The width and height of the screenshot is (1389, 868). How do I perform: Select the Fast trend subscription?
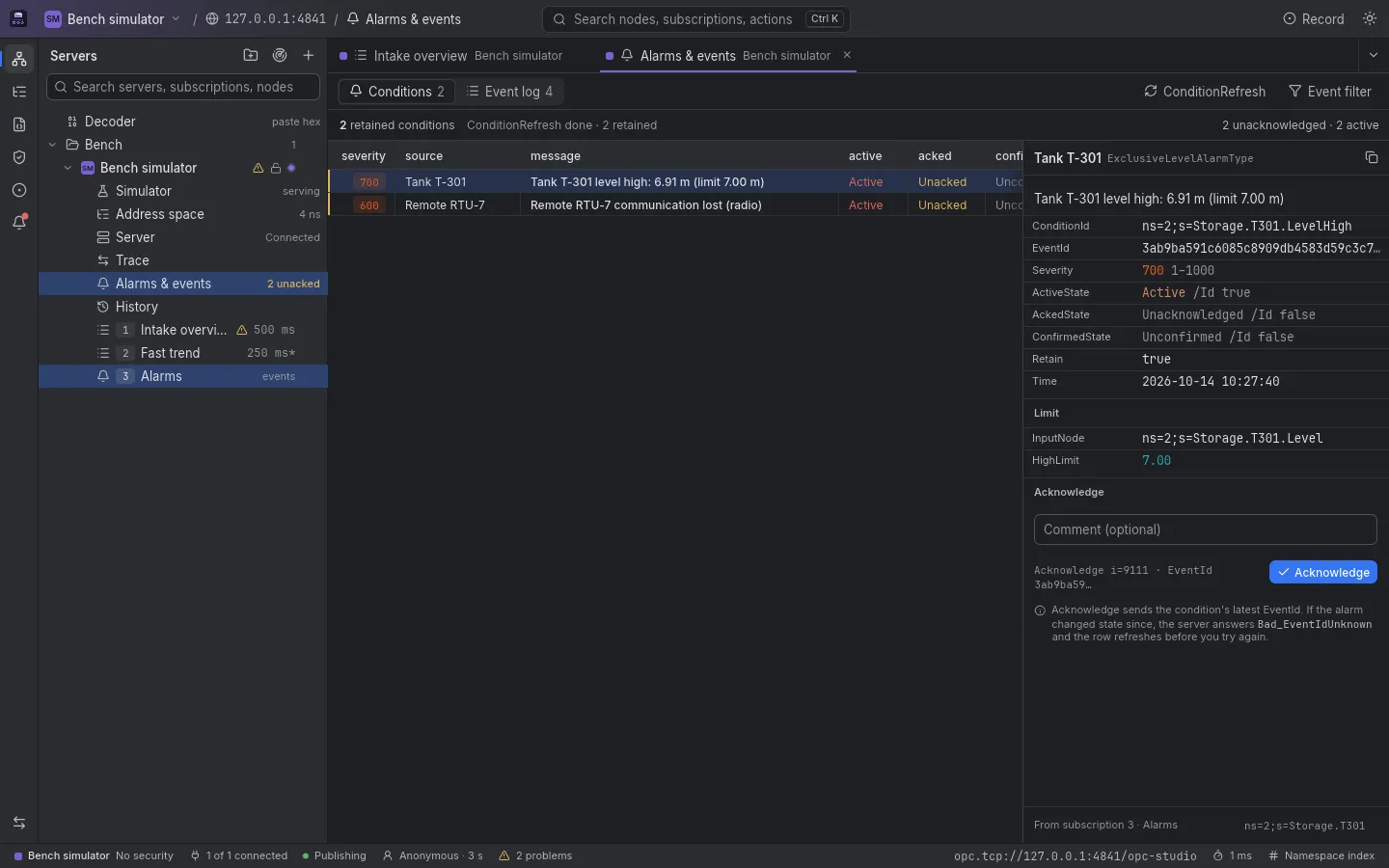coord(183,353)
